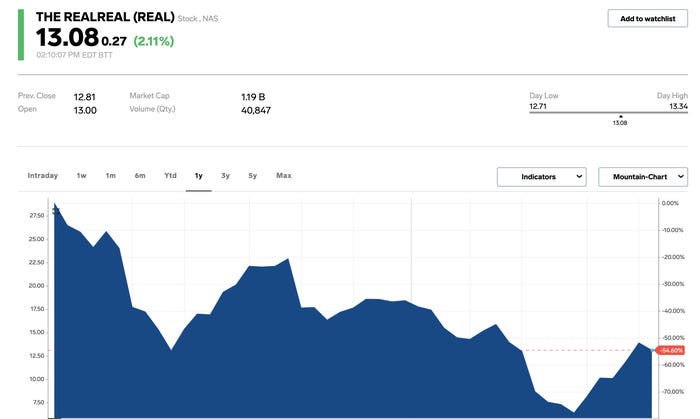Click the Day Low value 12.71
The image size is (700, 419).
[x=538, y=106]
